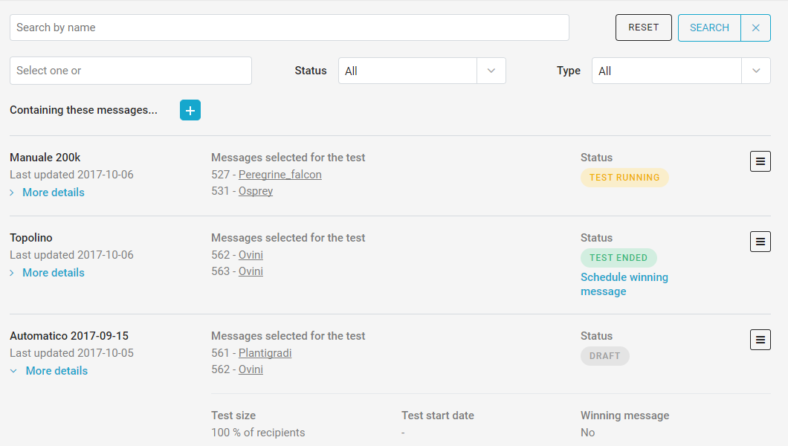Image resolution: width=788 pixels, height=446 pixels.
Task: Expand More details for Topolino
Action: pos(52,272)
